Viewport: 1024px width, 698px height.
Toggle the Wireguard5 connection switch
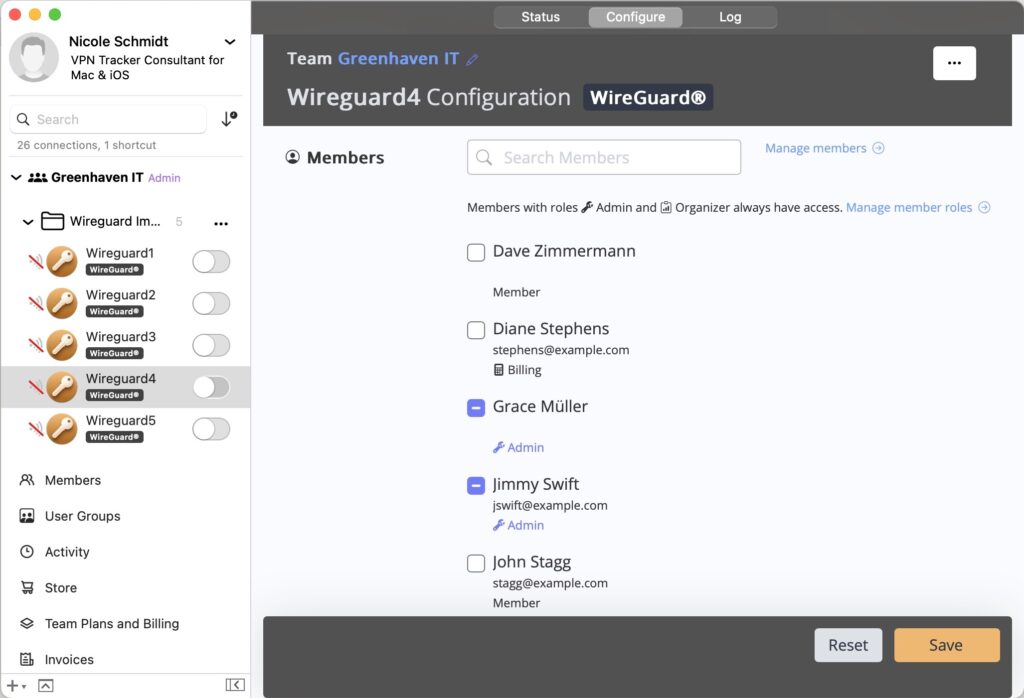pos(211,429)
